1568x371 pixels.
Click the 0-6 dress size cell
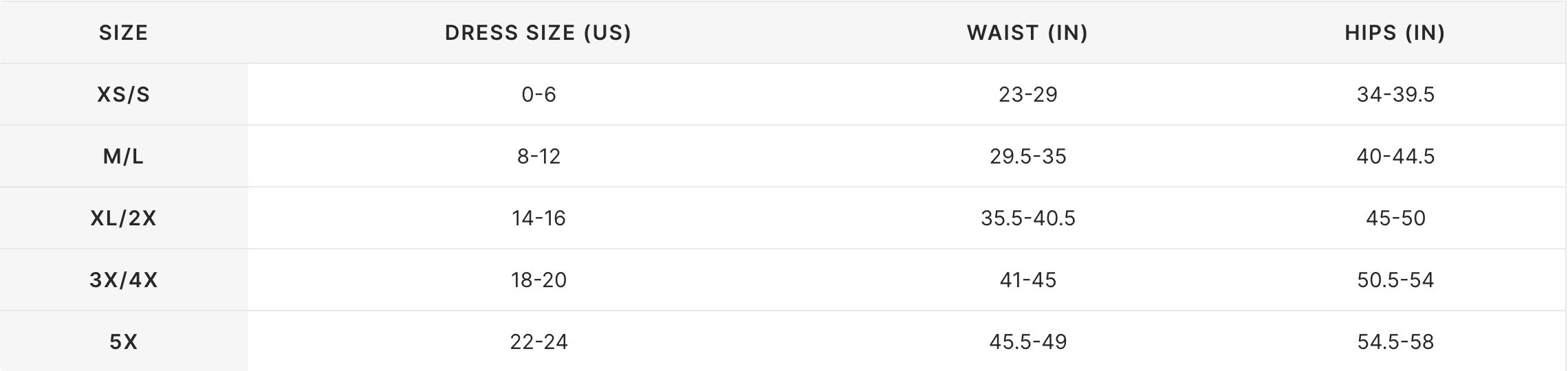pos(538,94)
